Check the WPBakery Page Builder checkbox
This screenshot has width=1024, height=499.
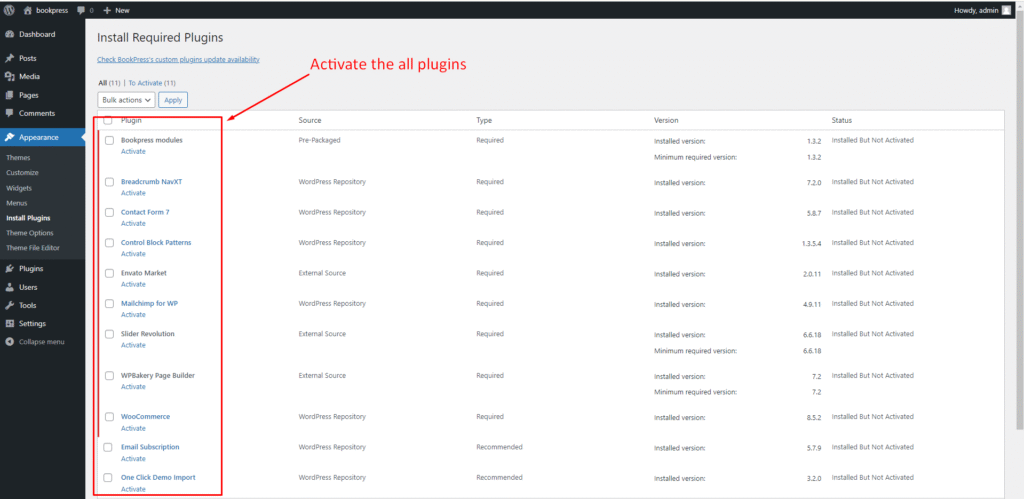pyautogui.click(x=110, y=376)
